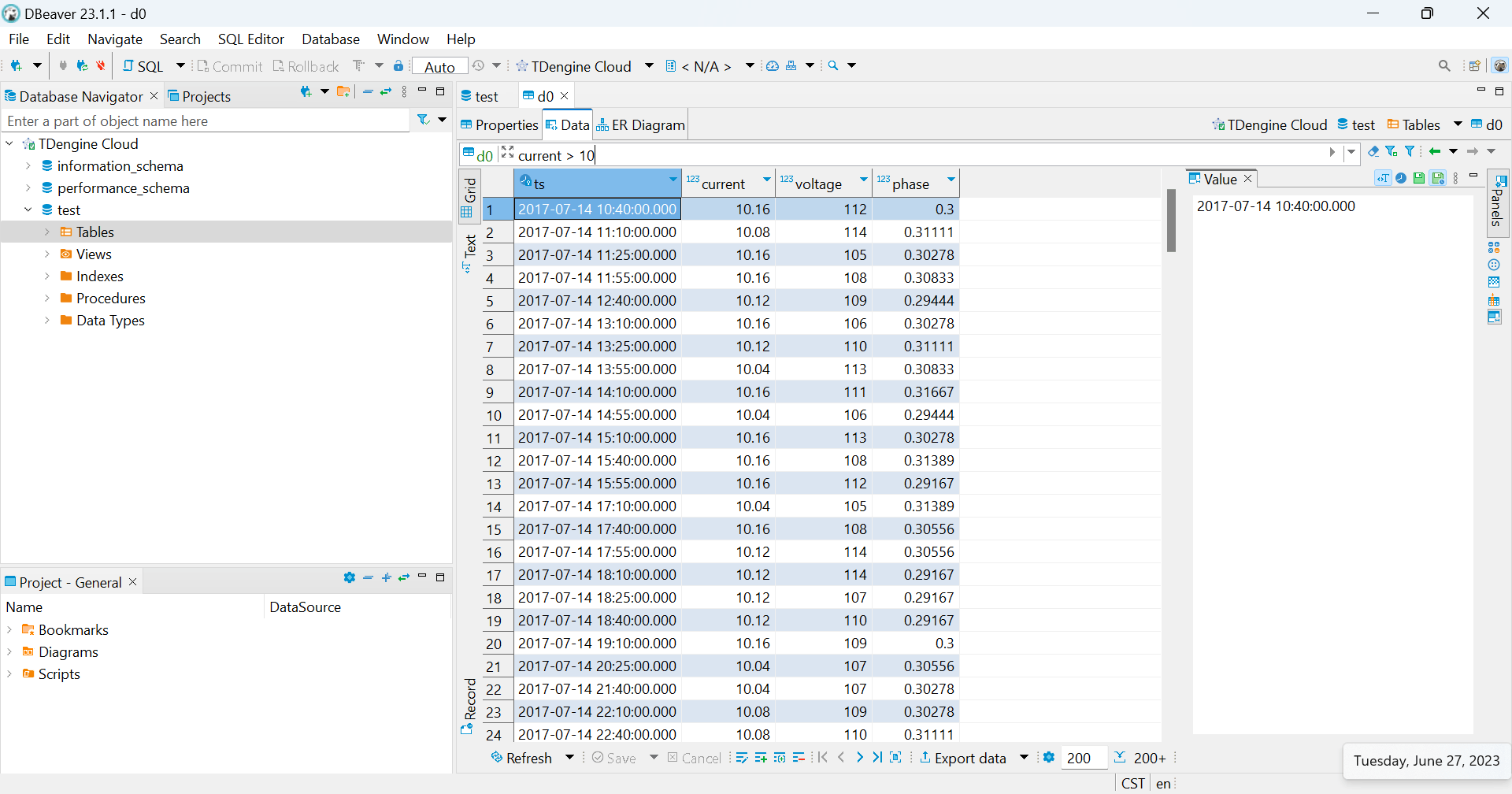The height and width of the screenshot is (794, 1512).
Task: Switch to the ER Diagram tab
Action: coord(641,125)
